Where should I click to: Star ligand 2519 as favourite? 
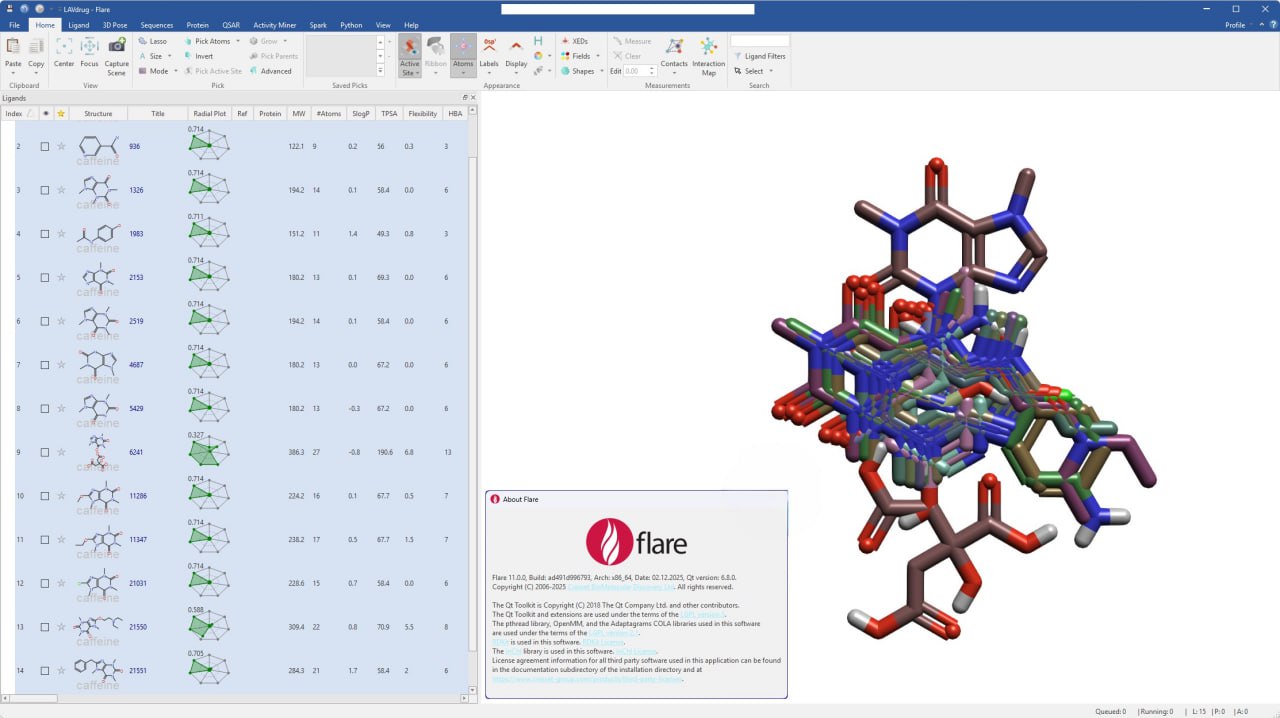[61, 321]
